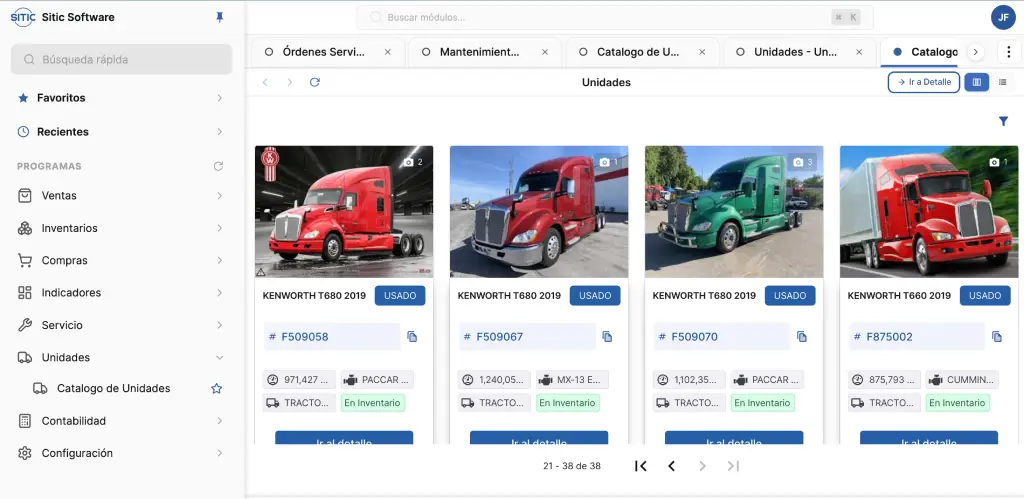Switch to list view
The width and height of the screenshot is (1024, 499).
pyautogui.click(x=1002, y=82)
